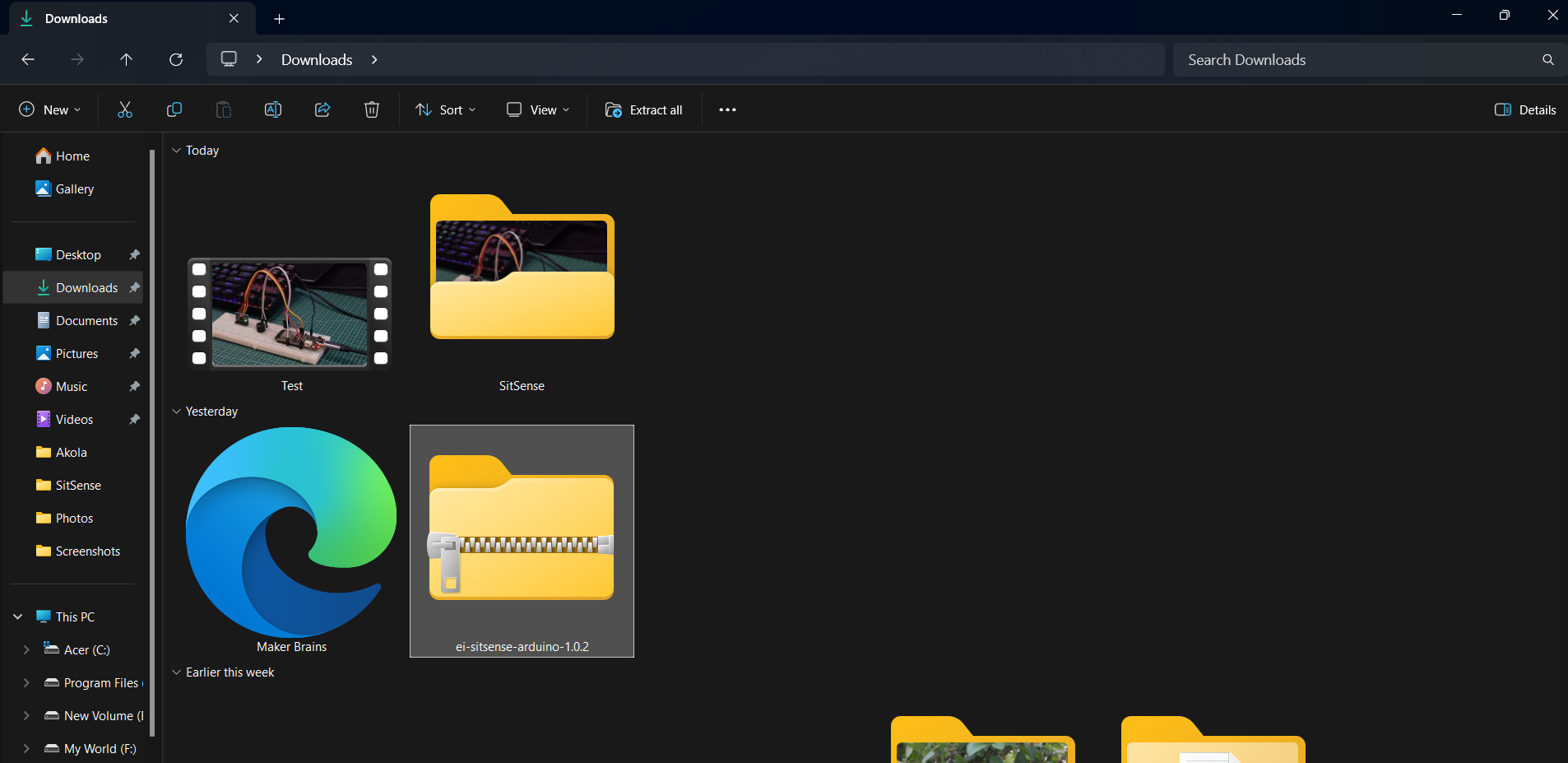Open Home in the navigation pane
Image resolution: width=1568 pixels, height=763 pixels.
point(72,156)
